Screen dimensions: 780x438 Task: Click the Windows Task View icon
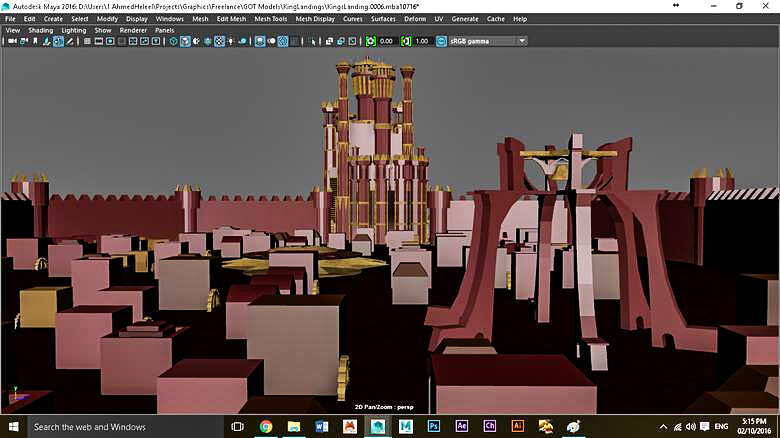pyautogui.click(x=238, y=427)
